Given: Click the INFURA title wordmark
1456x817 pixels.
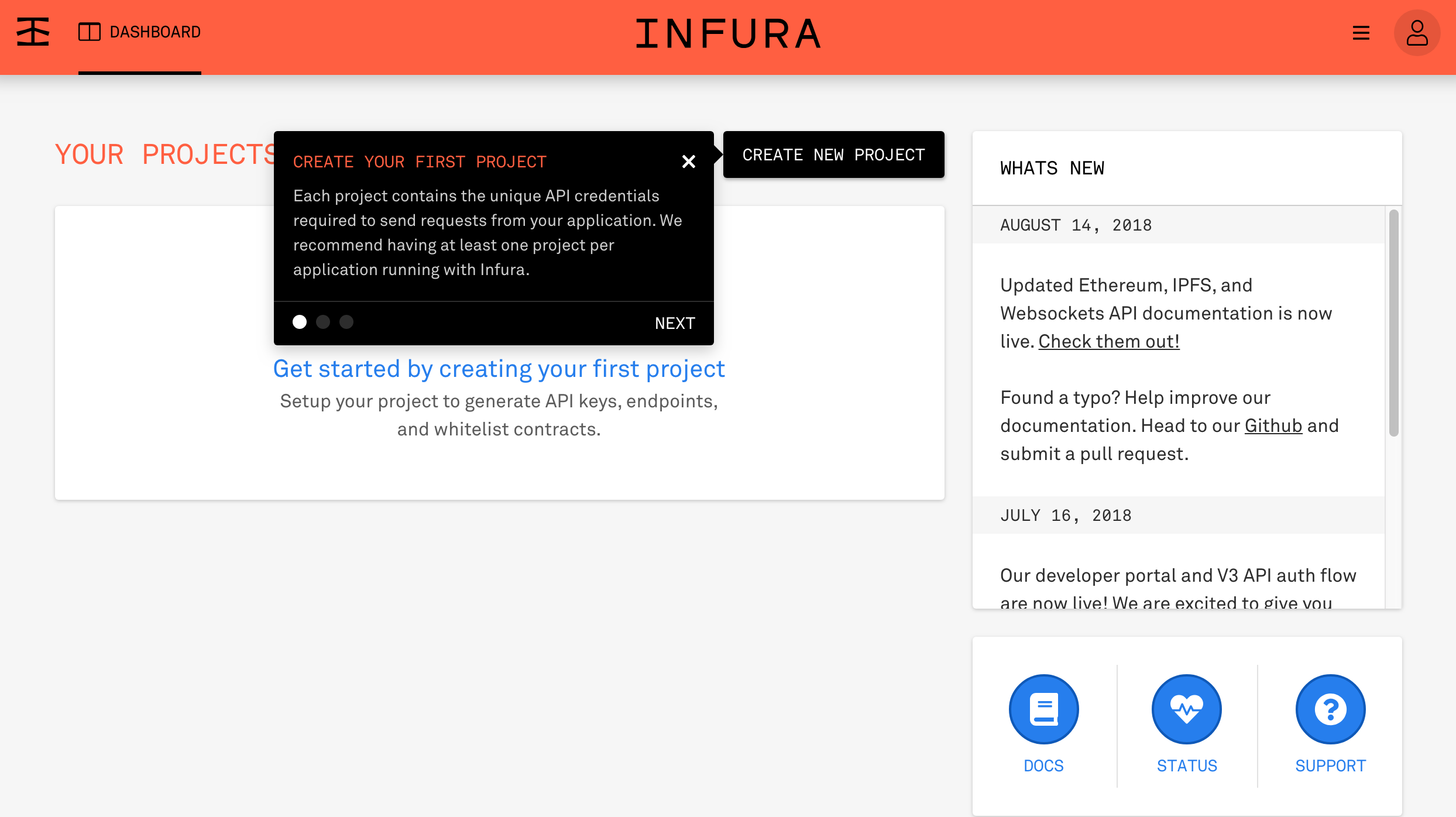Looking at the screenshot, I should click(728, 34).
